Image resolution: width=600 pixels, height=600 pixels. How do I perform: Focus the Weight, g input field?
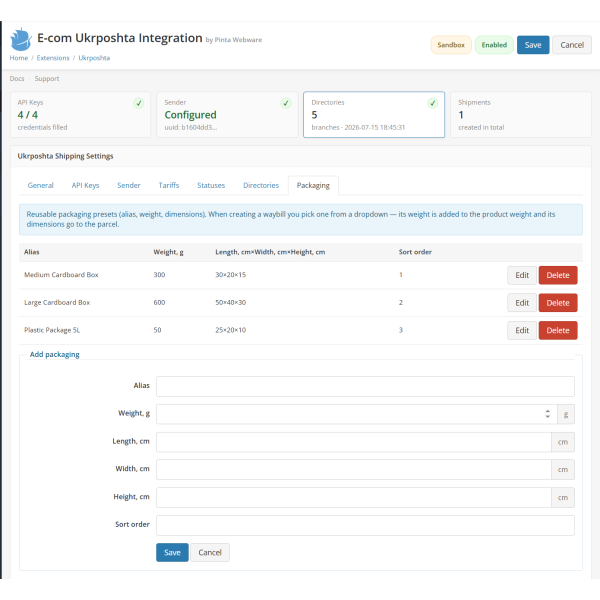click(x=357, y=414)
